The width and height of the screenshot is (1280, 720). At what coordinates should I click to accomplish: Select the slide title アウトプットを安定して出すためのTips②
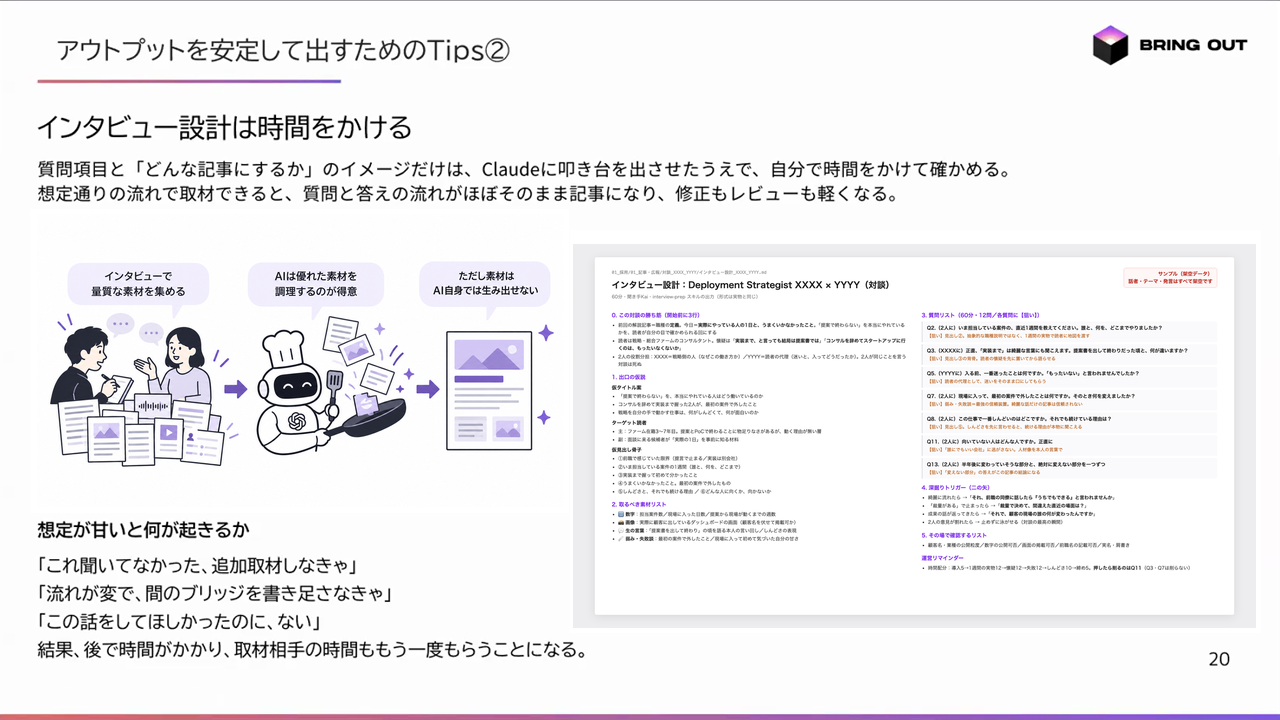pos(284,50)
